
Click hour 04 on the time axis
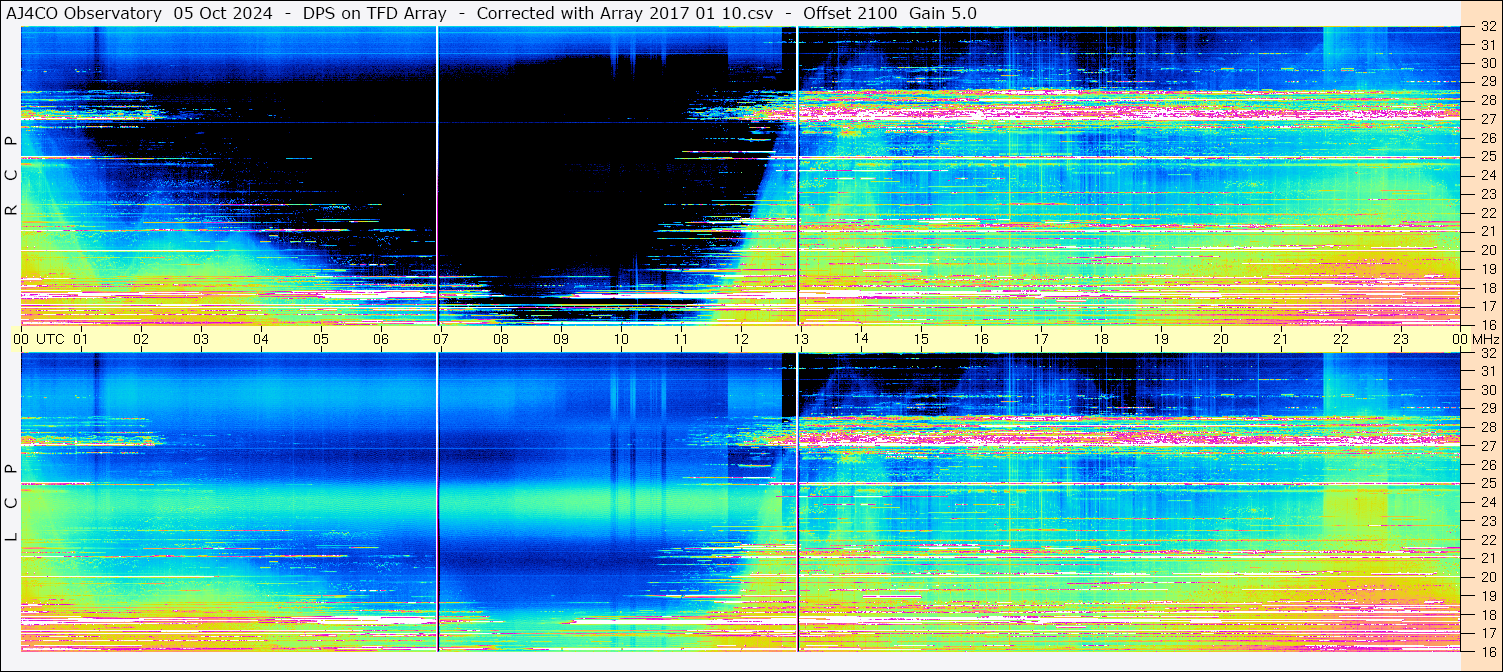pos(261,339)
